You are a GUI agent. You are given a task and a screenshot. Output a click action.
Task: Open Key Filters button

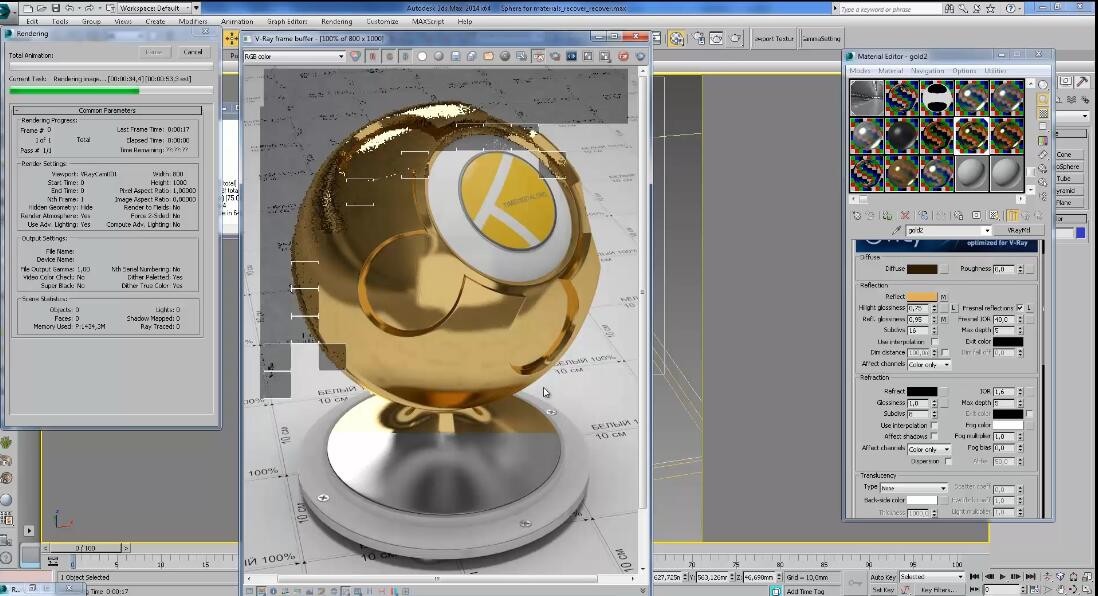(x=938, y=590)
